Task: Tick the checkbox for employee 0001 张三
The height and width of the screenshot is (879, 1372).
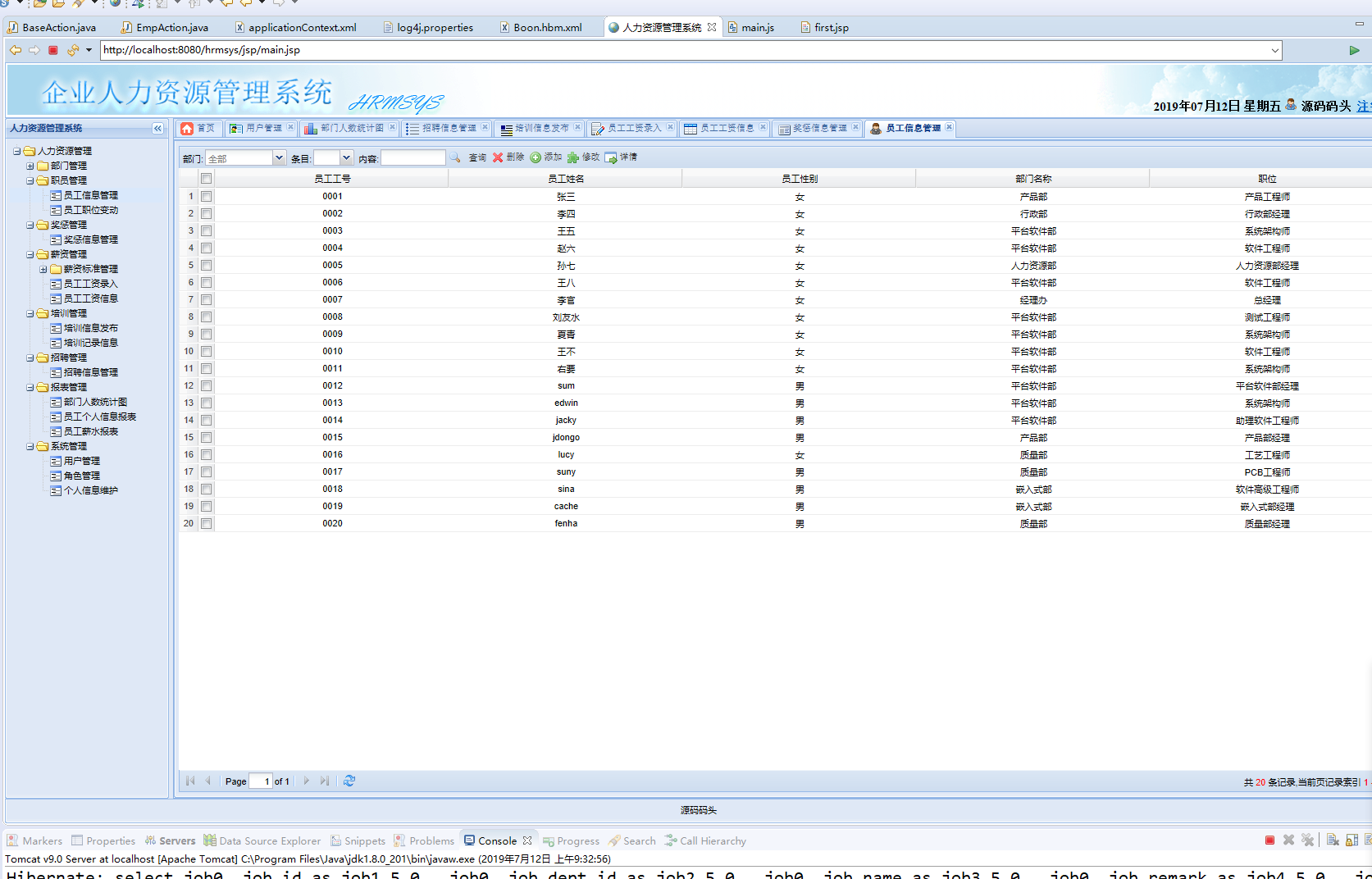Action: (x=207, y=197)
